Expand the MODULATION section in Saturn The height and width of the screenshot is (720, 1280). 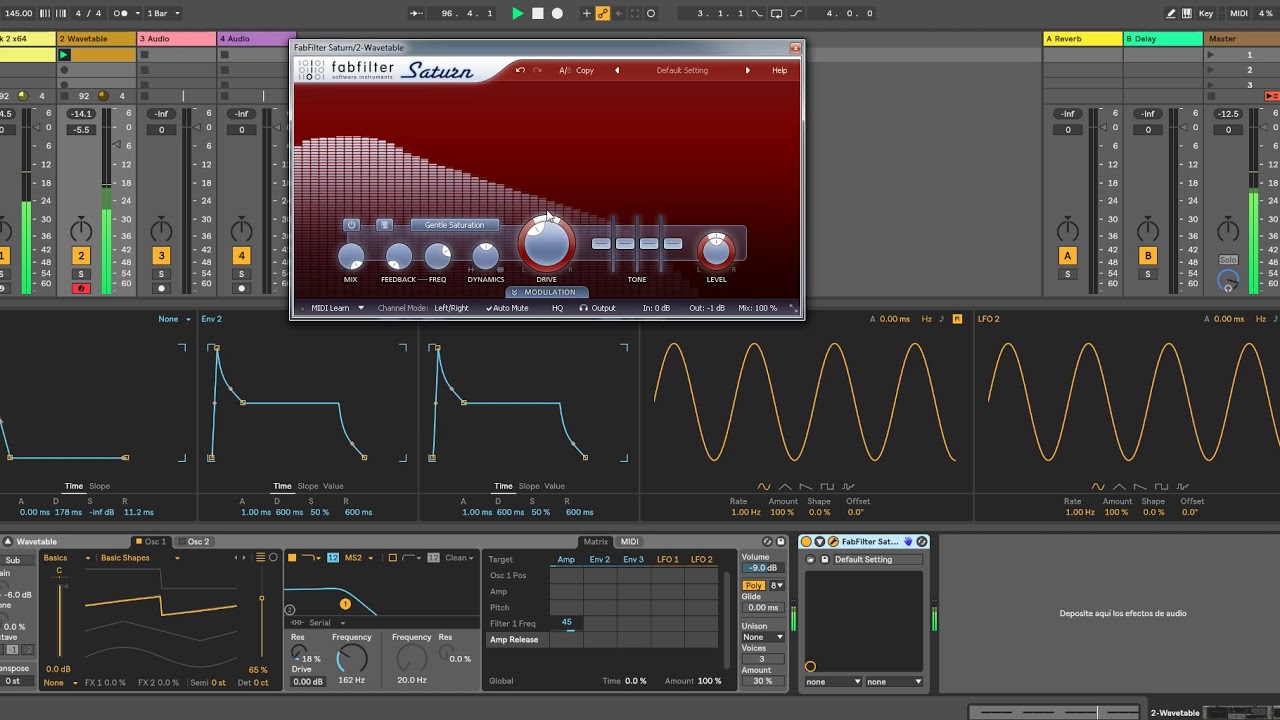[x=546, y=292]
